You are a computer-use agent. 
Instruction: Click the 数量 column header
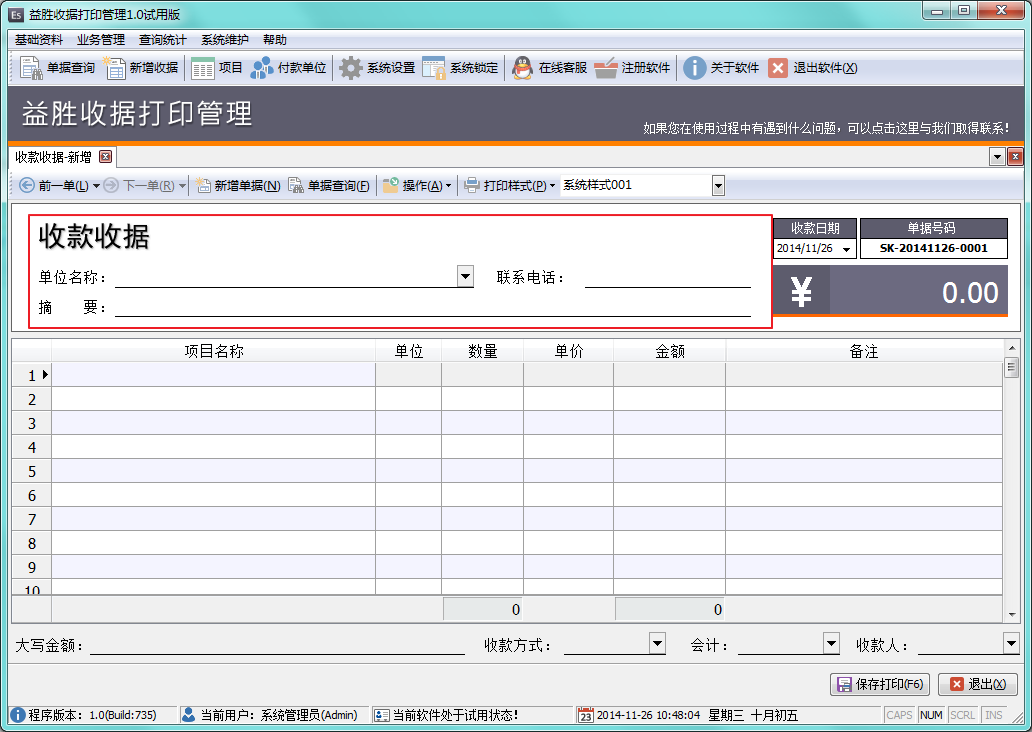[482, 351]
